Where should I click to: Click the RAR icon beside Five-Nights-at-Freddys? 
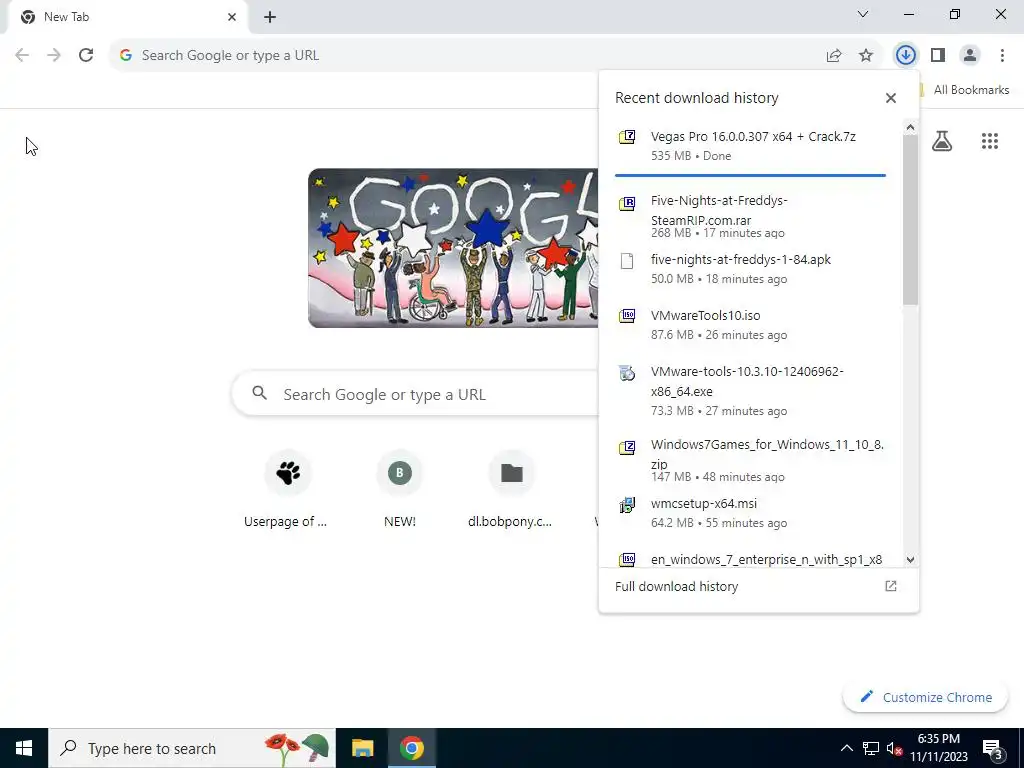627,203
